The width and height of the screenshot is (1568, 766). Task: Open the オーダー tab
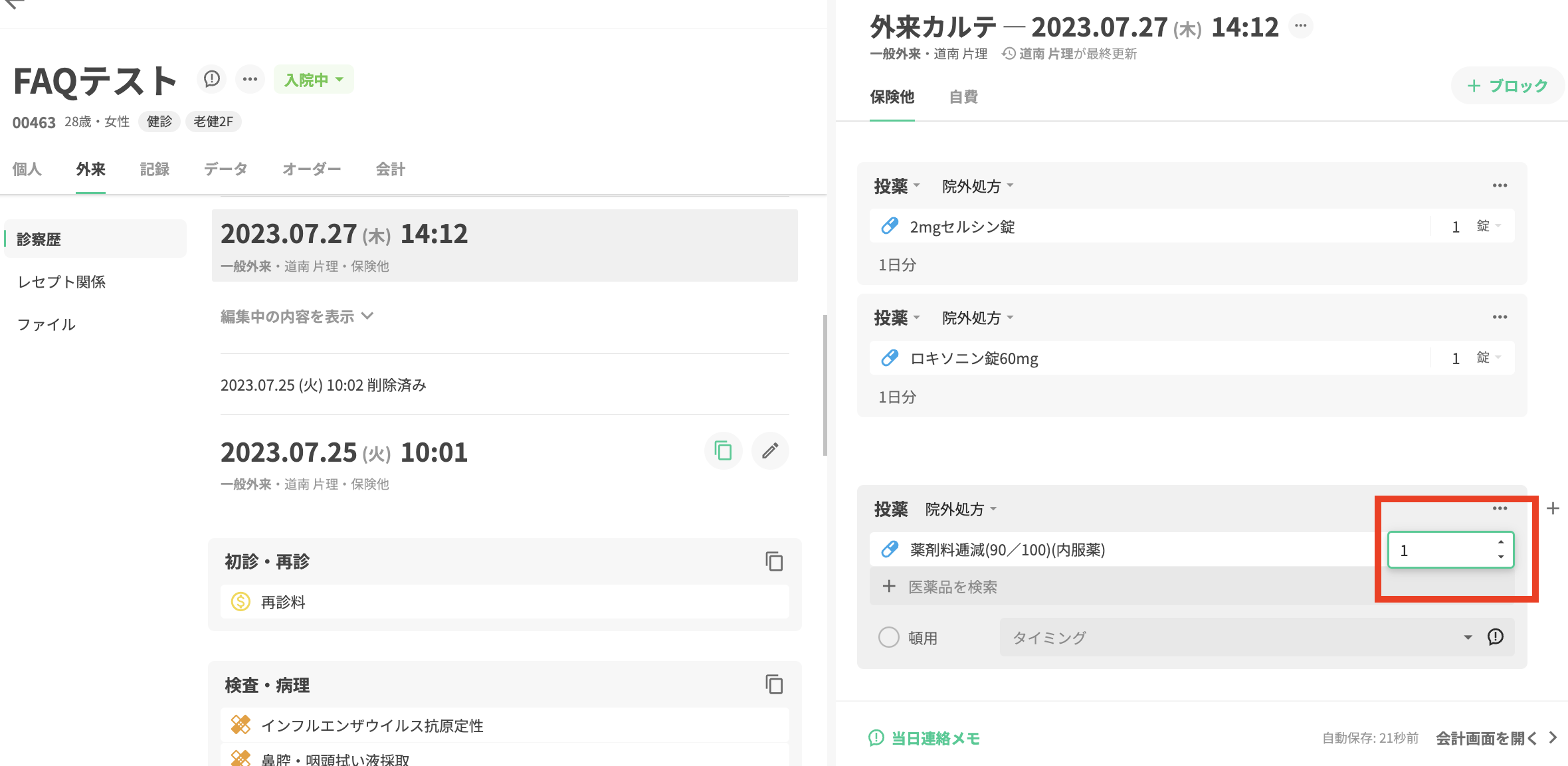click(311, 169)
